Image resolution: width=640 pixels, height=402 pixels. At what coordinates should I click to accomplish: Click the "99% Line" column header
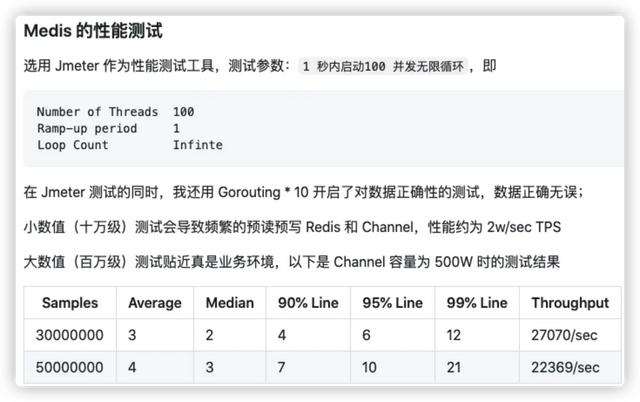(x=477, y=303)
